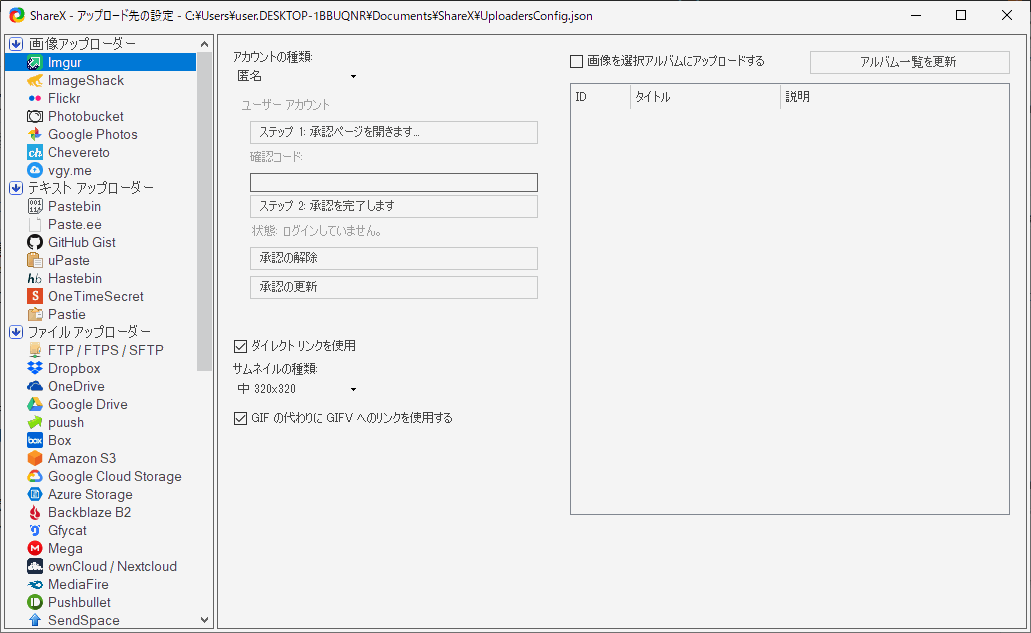Click the ID column header
Image resolution: width=1031 pixels, height=633 pixels.
click(x=600, y=97)
